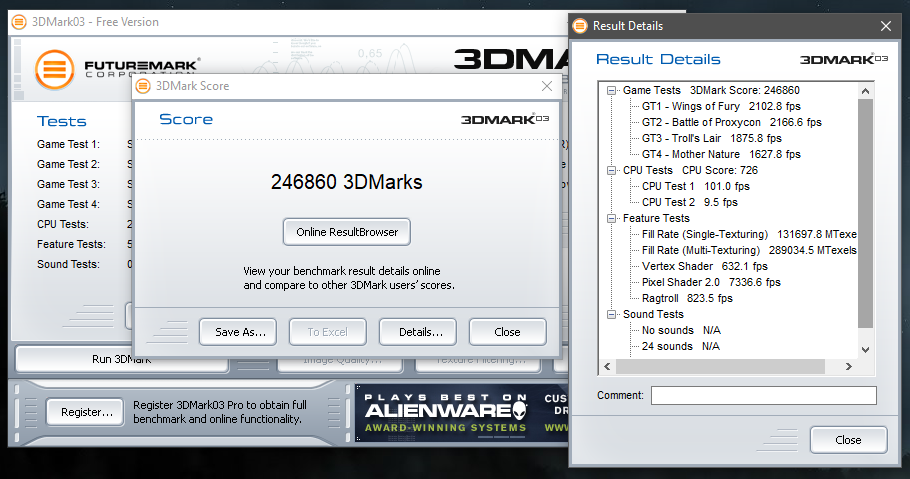Screen dimensions: 910x479
Task: Select GT2 - Battle of Proxycon row
Action: pyautogui.click(x=732, y=123)
